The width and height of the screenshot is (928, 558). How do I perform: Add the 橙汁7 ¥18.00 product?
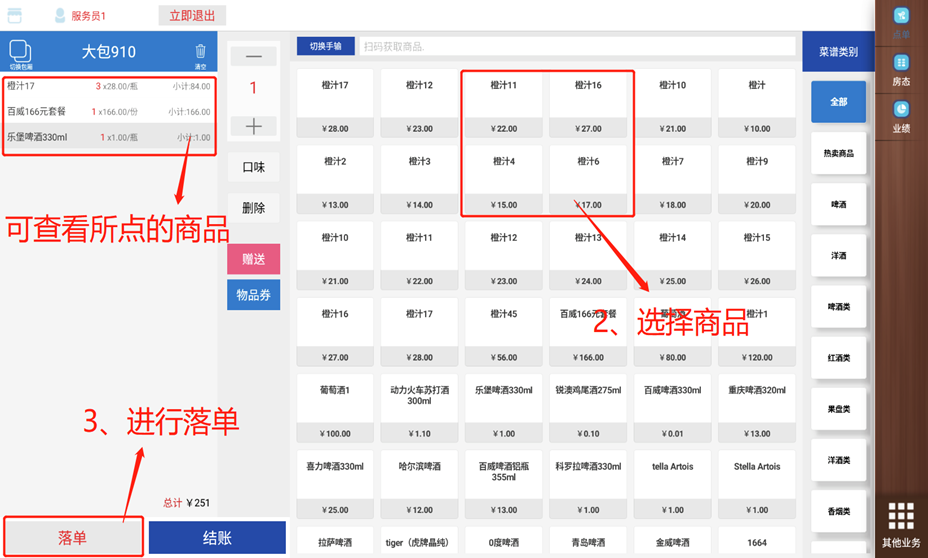(672, 179)
